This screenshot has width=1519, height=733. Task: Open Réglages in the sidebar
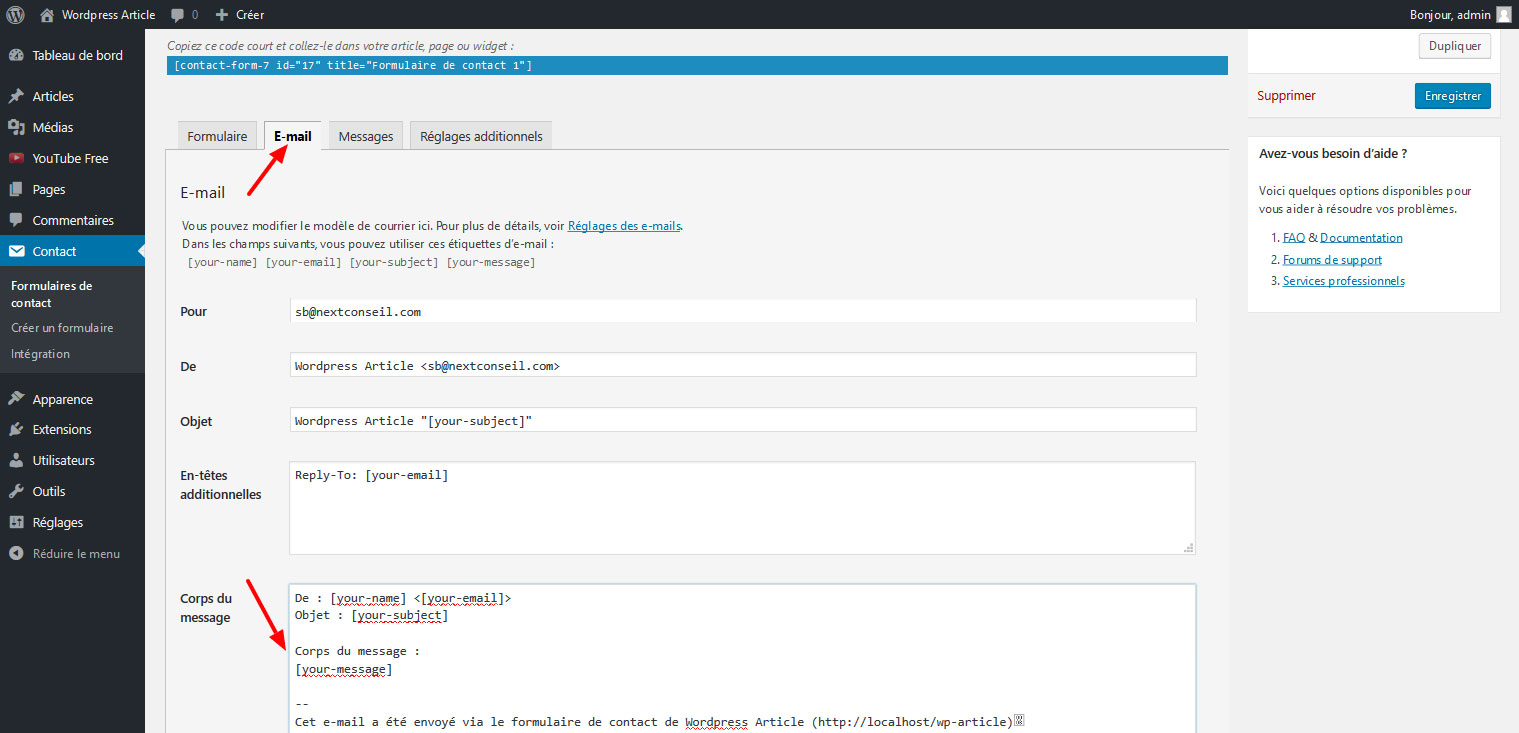coord(57,522)
